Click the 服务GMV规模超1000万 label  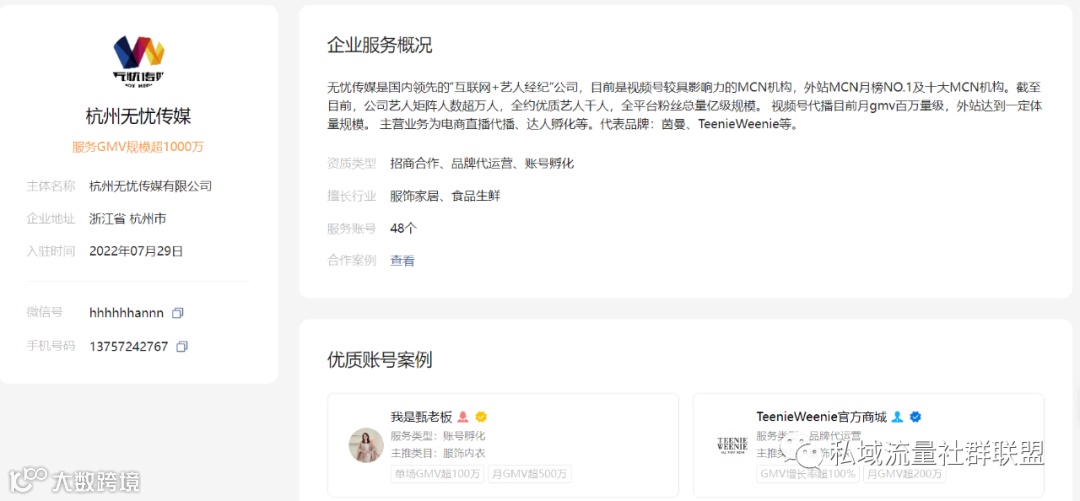pos(138,147)
